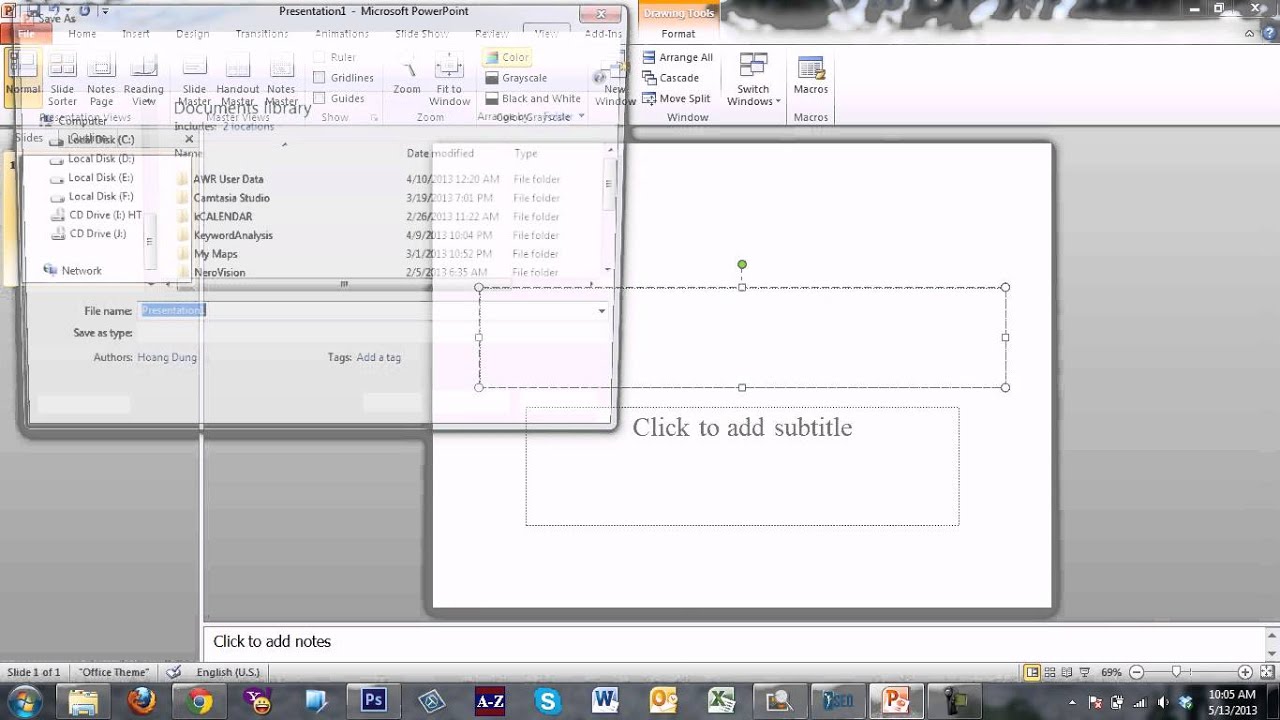1280x720 pixels.
Task: Click the Add a tag link
Action: pyautogui.click(x=378, y=357)
